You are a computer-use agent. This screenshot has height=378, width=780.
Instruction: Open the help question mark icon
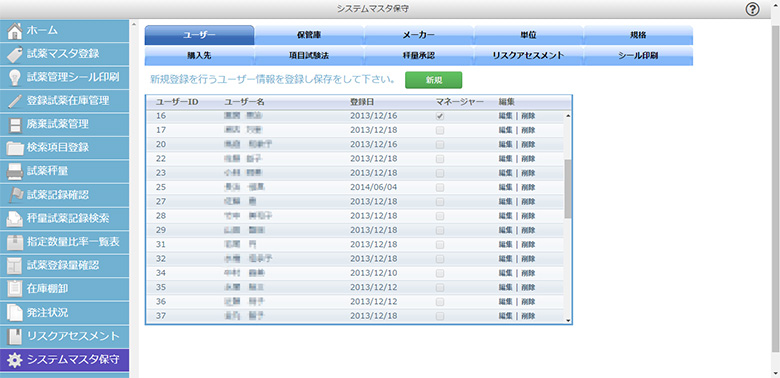[752, 9]
